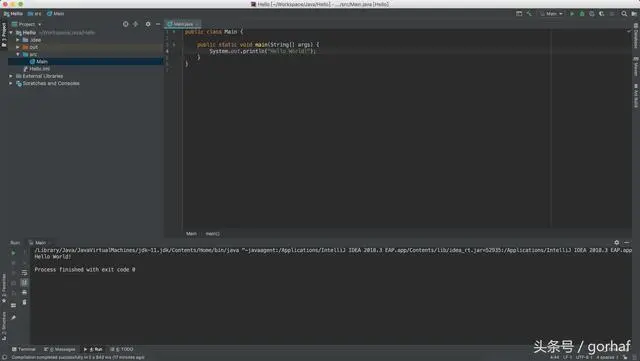
Task: Clear all console output trash icon
Action: [x=24, y=302]
